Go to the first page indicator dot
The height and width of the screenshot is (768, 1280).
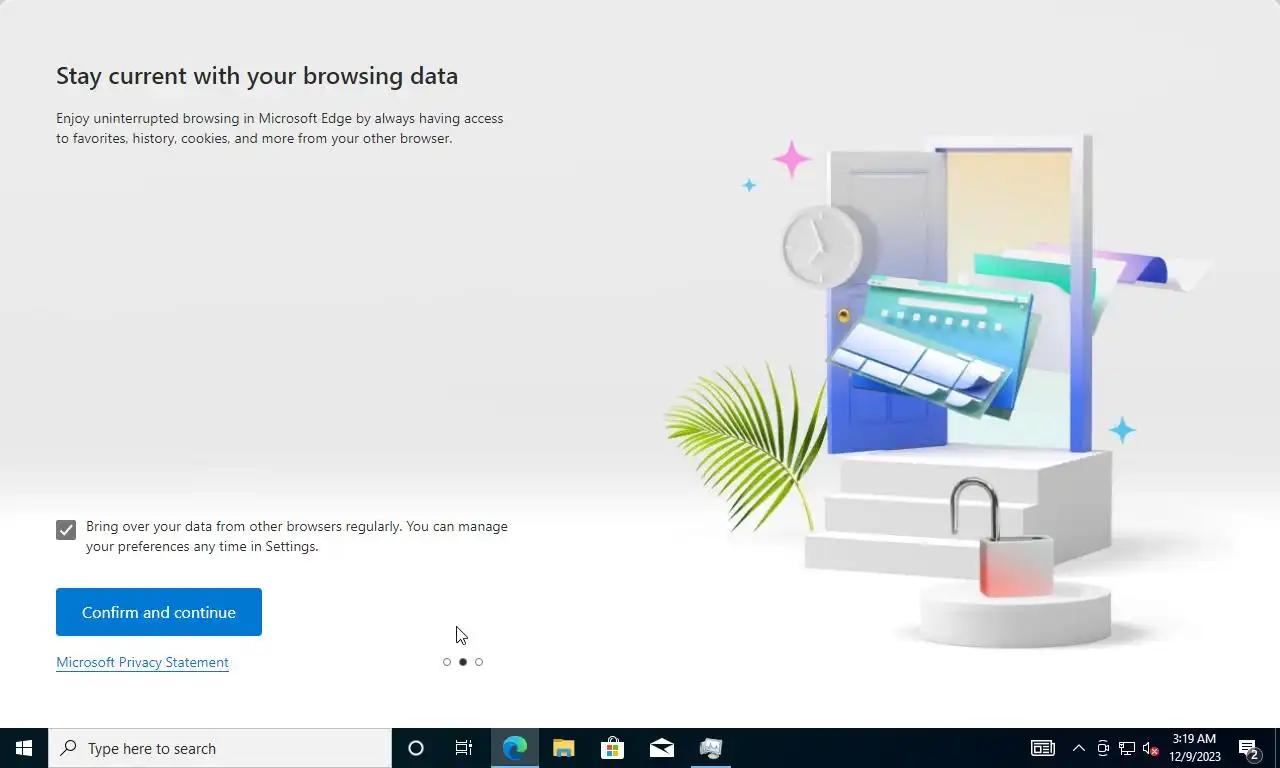447,662
